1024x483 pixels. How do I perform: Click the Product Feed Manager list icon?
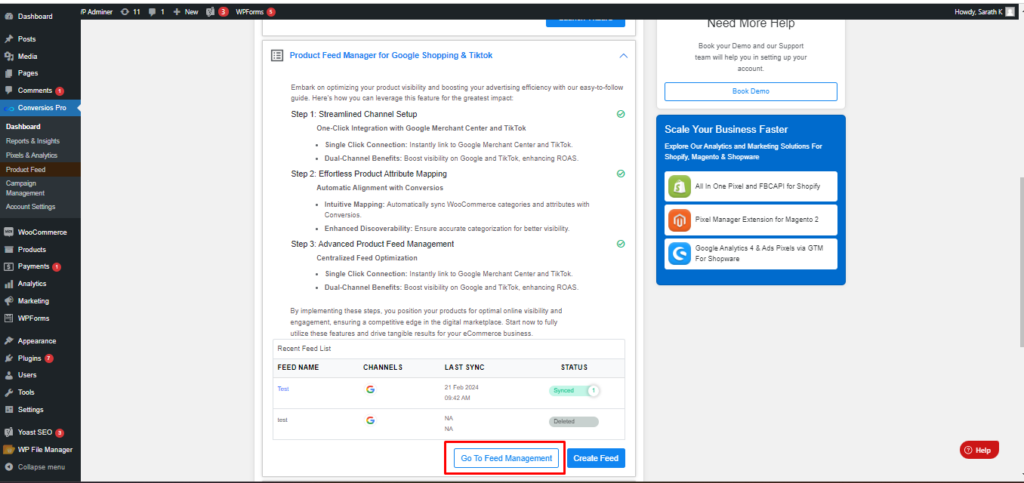point(277,56)
